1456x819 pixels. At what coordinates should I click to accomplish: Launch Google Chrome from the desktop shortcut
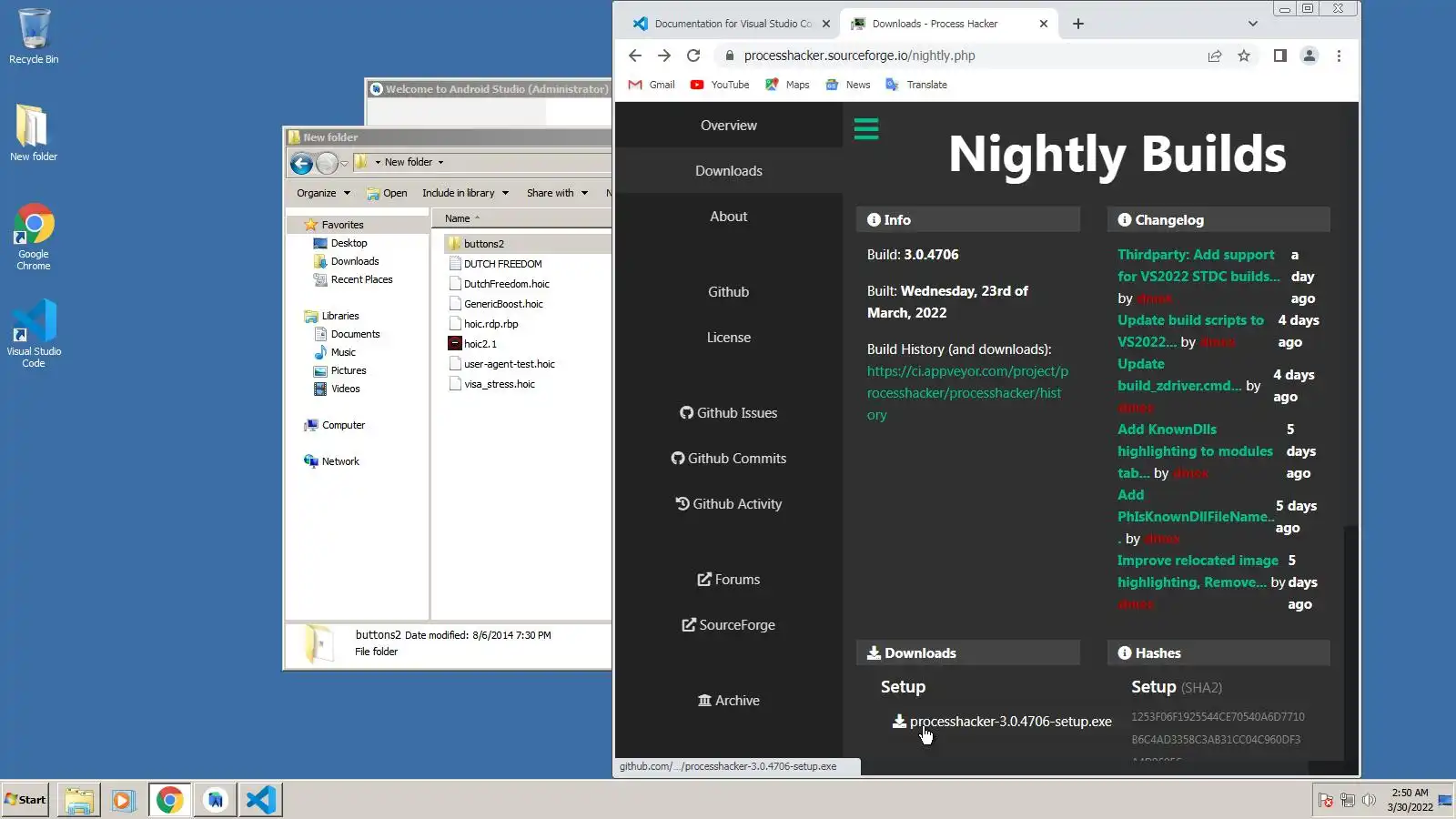[x=34, y=237]
